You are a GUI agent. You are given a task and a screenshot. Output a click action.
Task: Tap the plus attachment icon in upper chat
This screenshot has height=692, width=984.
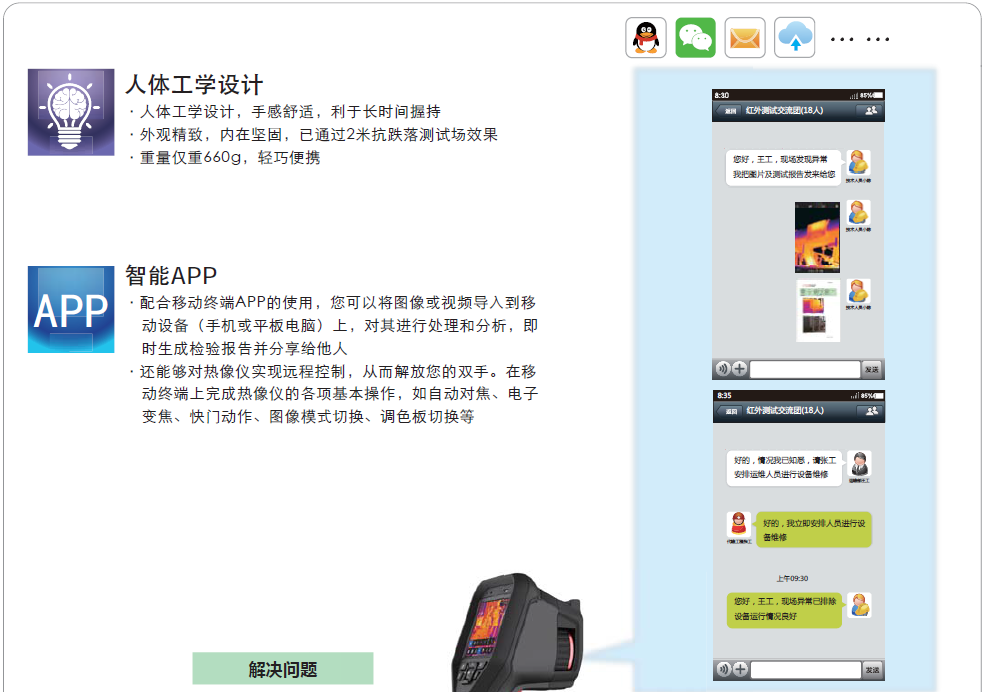tap(739, 369)
